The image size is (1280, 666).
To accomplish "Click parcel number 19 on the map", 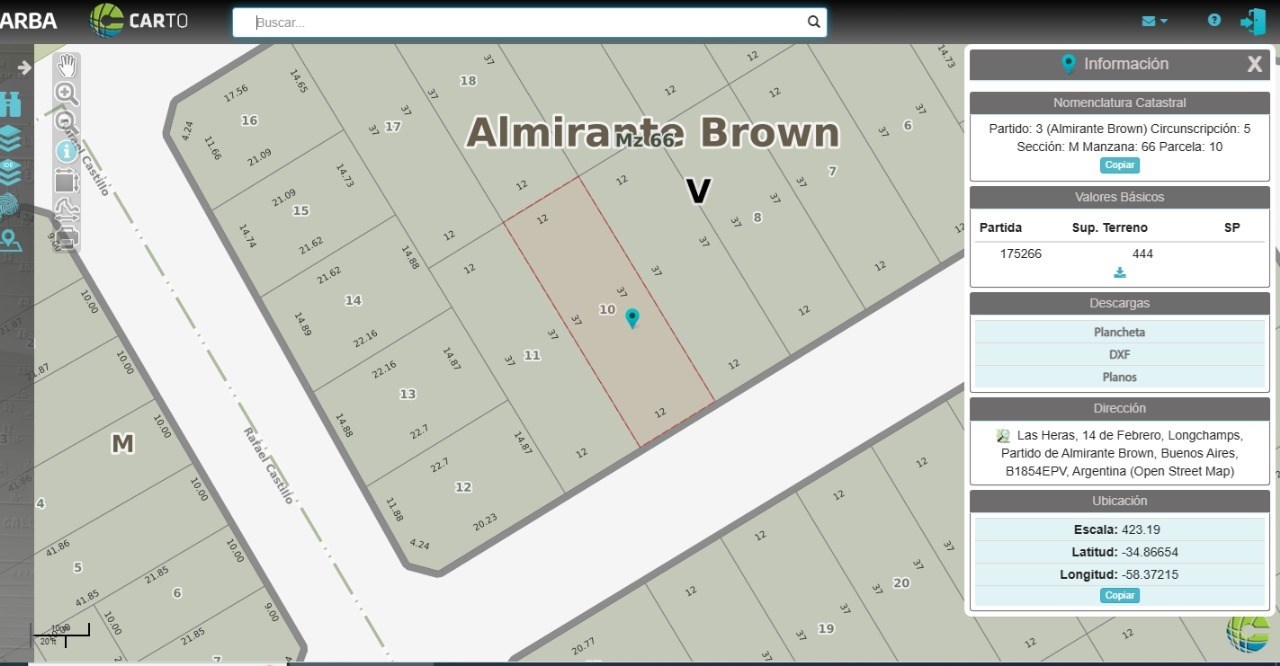I will [826, 628].
